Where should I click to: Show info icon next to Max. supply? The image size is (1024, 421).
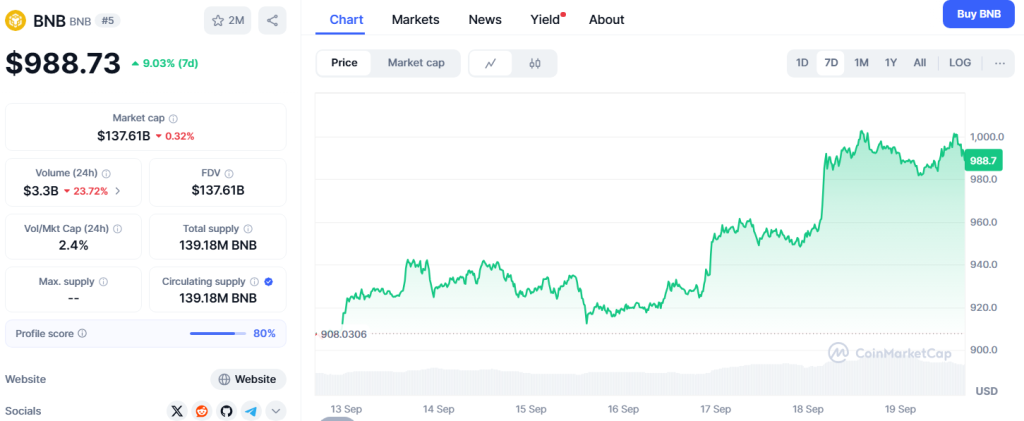coord(103,282)
